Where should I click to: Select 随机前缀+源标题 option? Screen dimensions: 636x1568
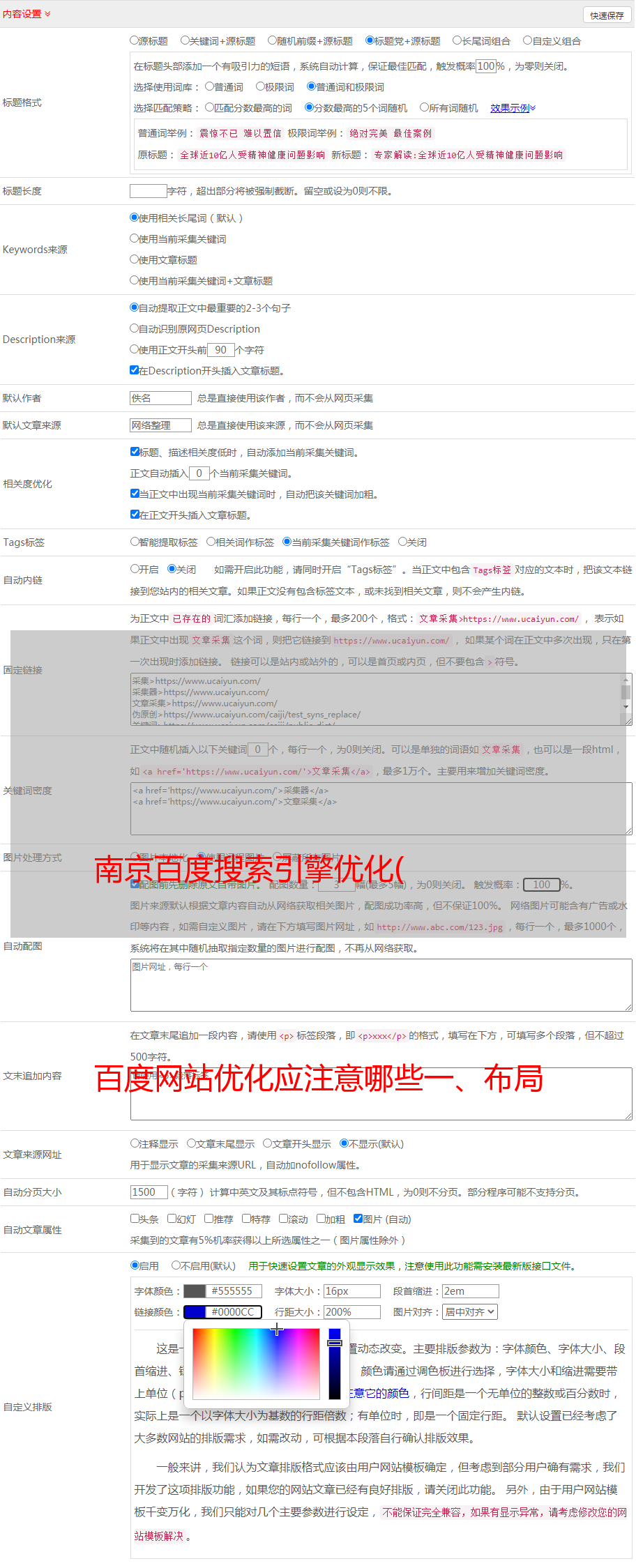coord(273,40)
